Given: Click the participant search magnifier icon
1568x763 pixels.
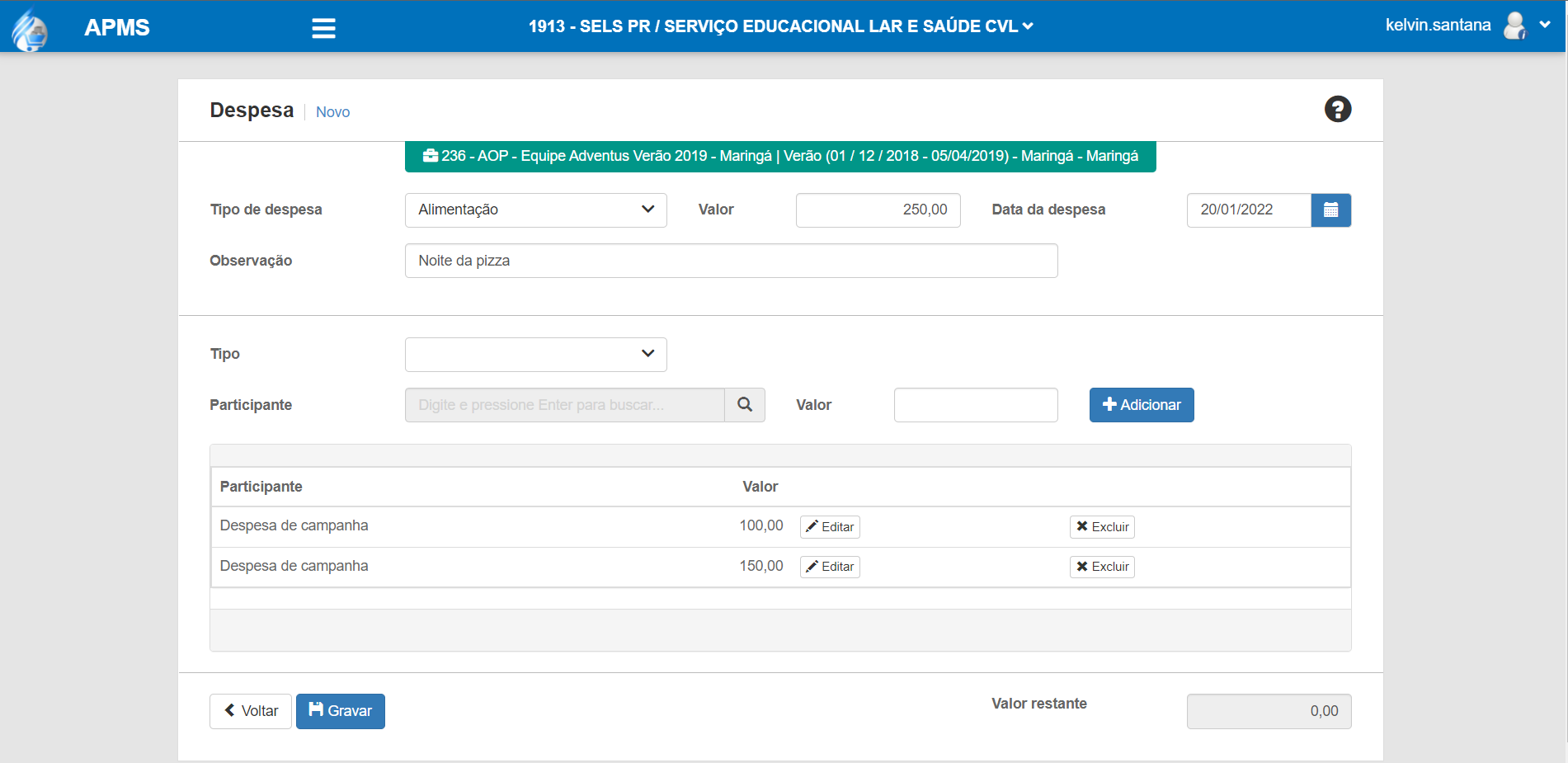Looking at the screenshot, I should click(745, 405).
